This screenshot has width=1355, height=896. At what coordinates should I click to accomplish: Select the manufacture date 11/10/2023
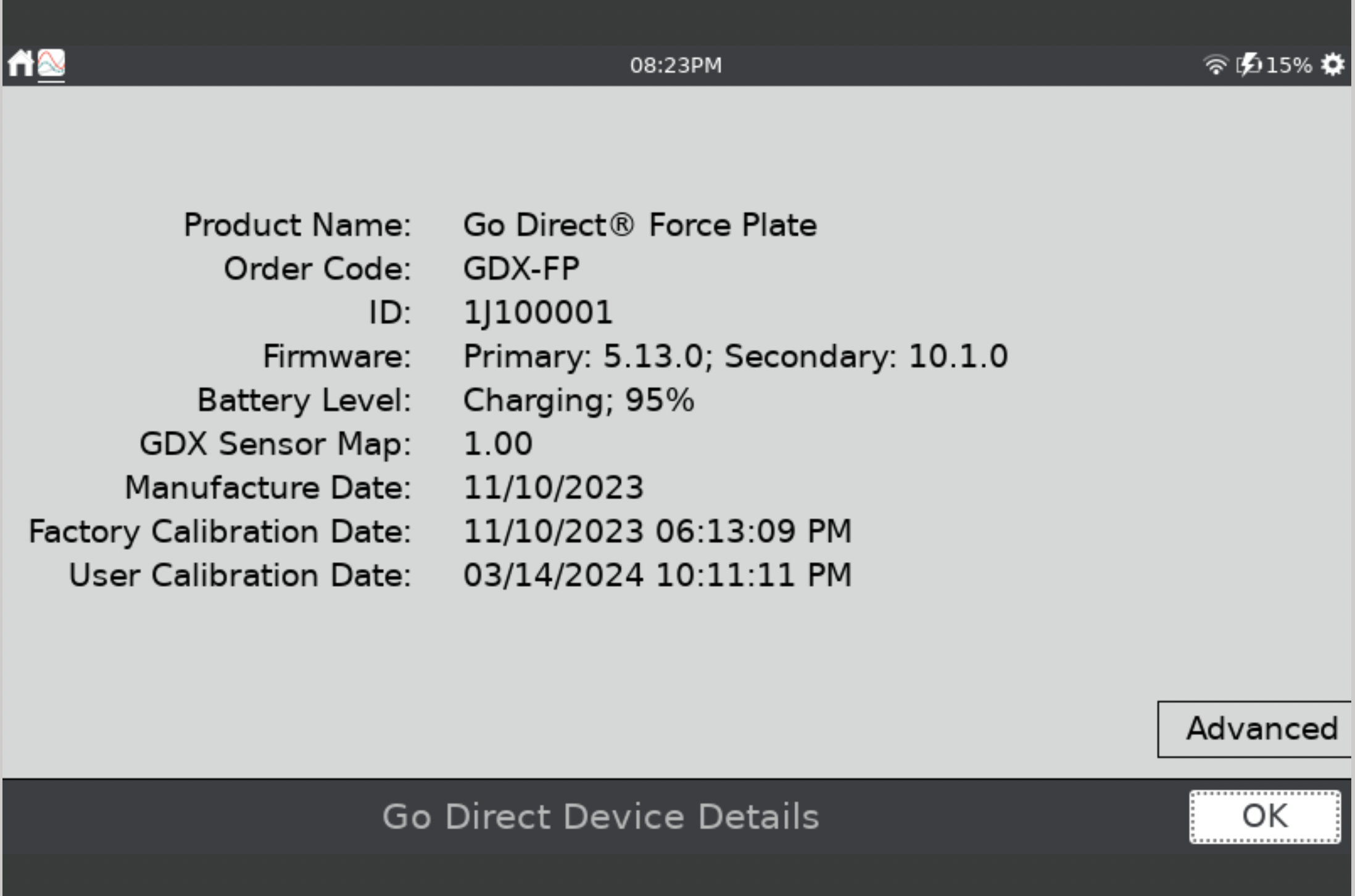553,487
